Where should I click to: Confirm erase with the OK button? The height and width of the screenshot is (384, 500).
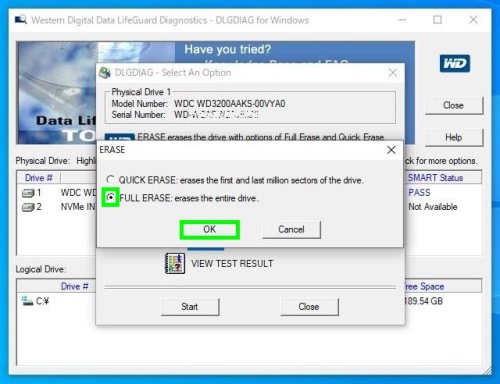210,230
